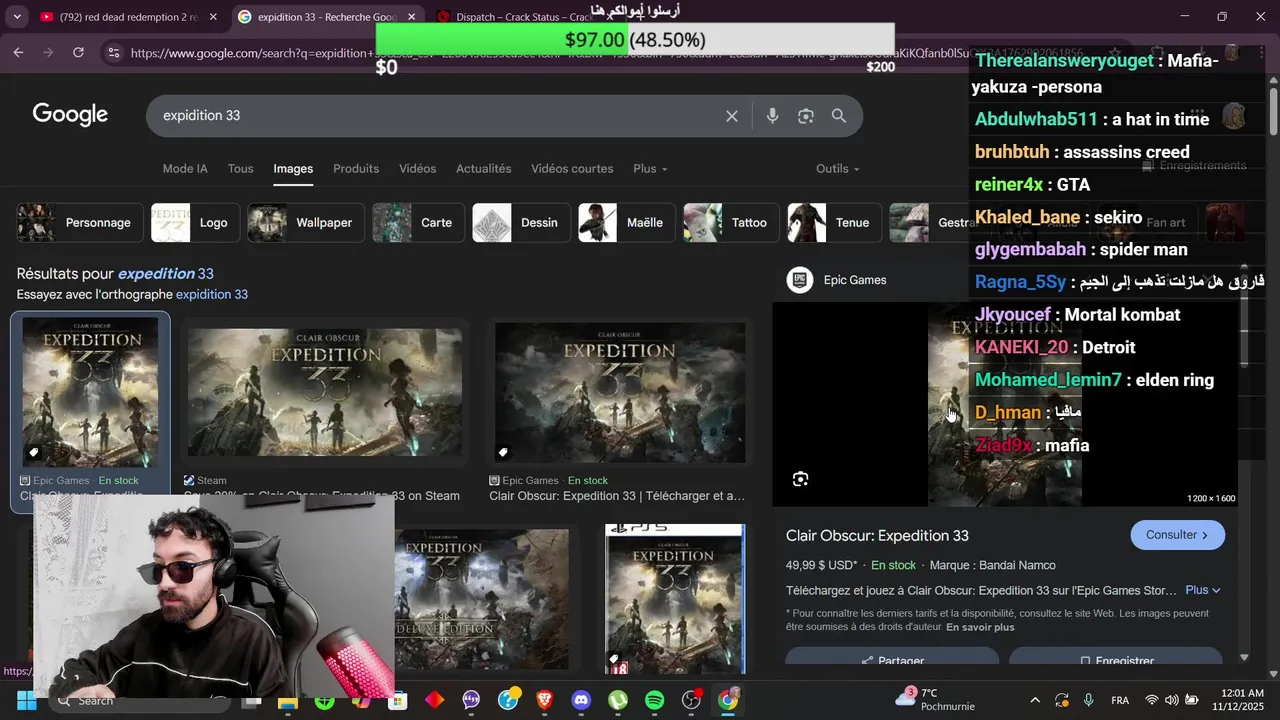This screenshot has width=1280, height=720.
Task: Filter images by Tattoo chip
Action: tap(732, 223)
